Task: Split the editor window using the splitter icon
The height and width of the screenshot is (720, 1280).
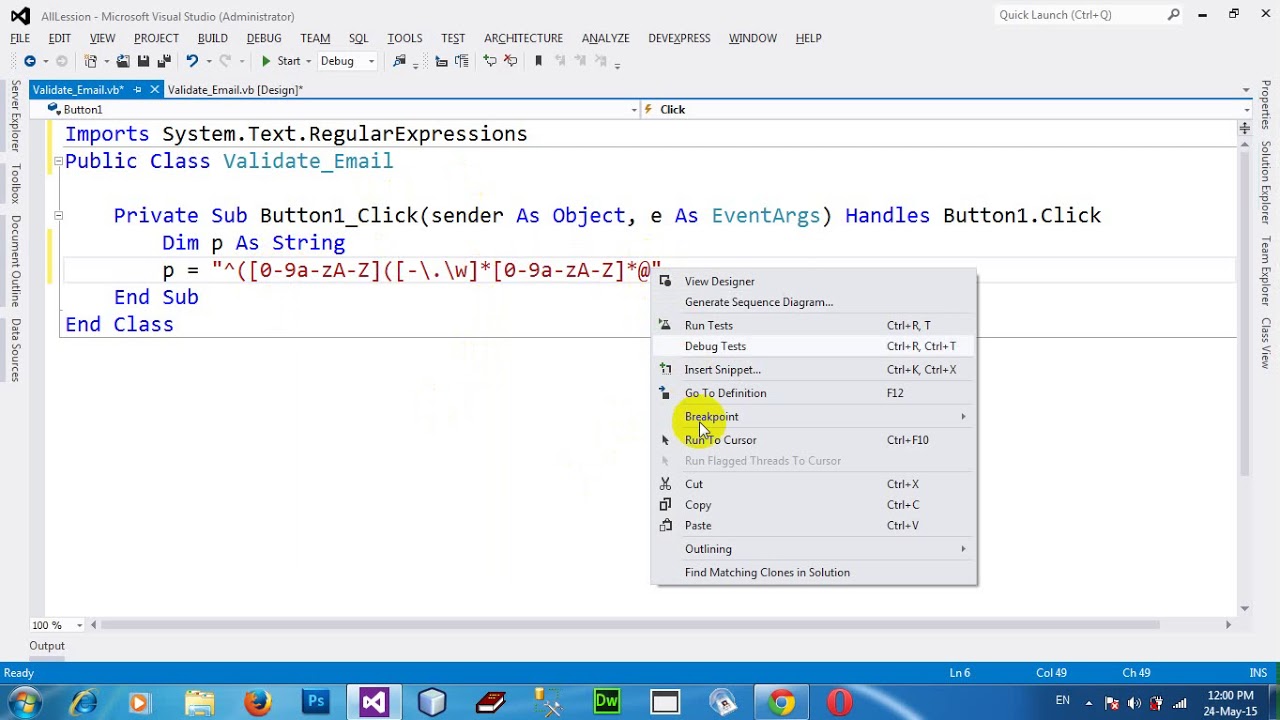Action: pos(1244,128)
